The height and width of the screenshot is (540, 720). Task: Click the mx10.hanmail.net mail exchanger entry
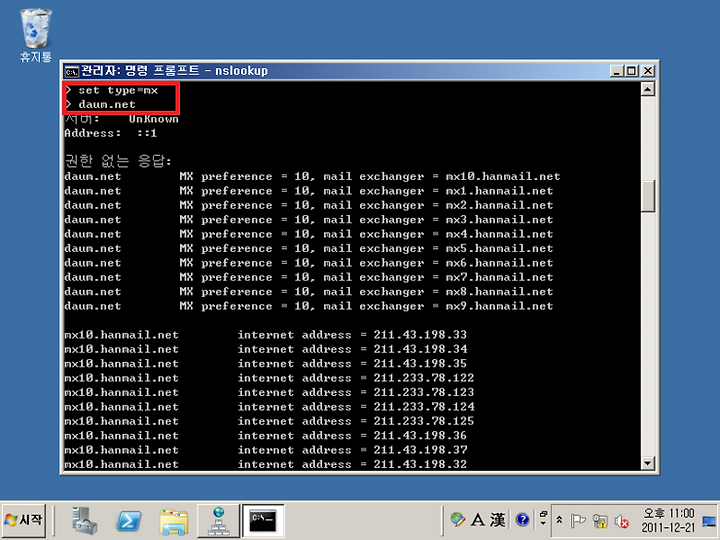click(503, 177)
